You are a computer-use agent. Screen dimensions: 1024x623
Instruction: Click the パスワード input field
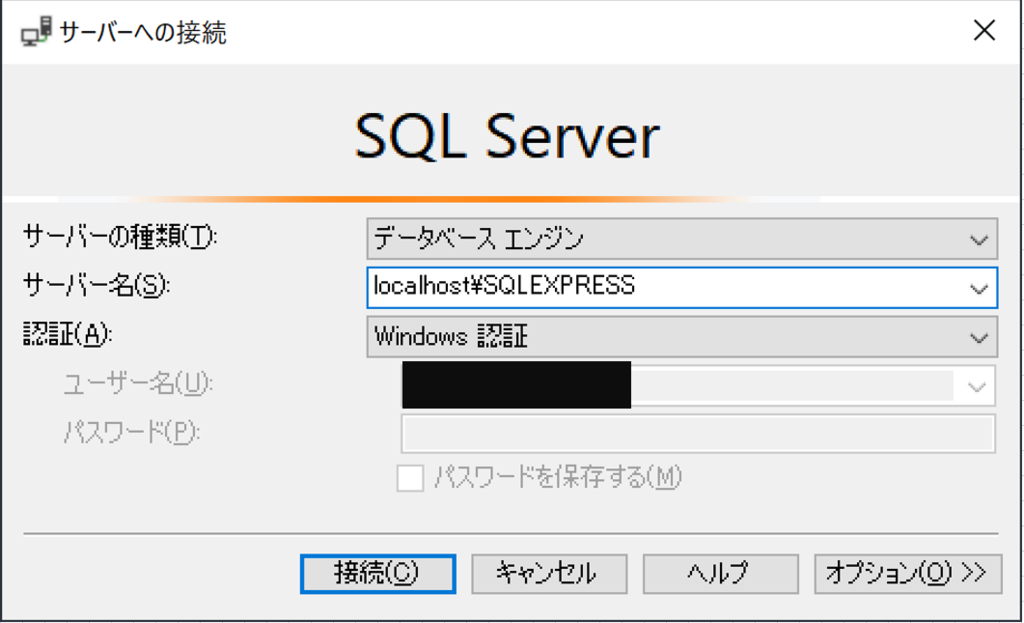[x=698, y=434]
